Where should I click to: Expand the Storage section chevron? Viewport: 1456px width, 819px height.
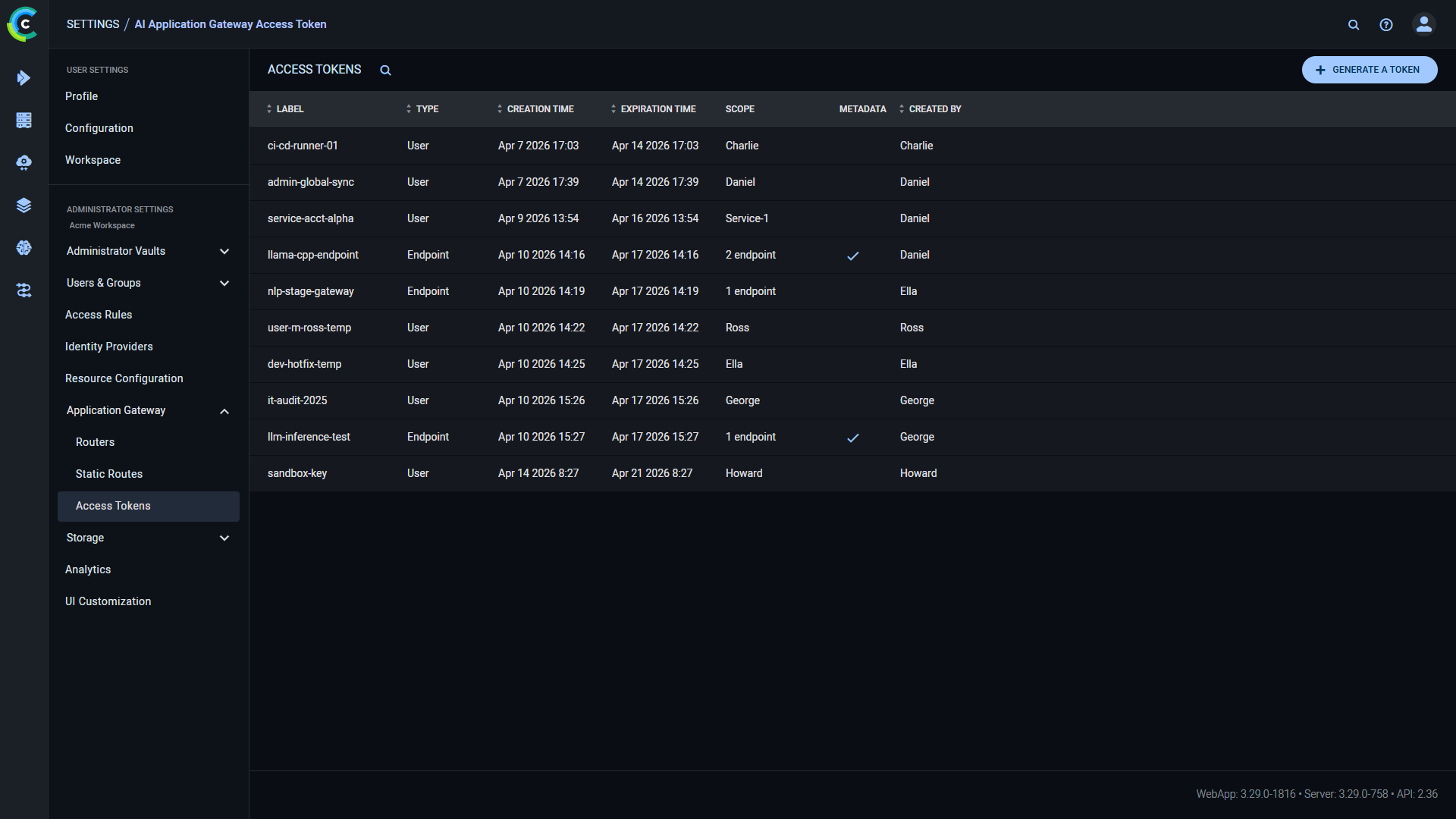(x=224, y=538)
